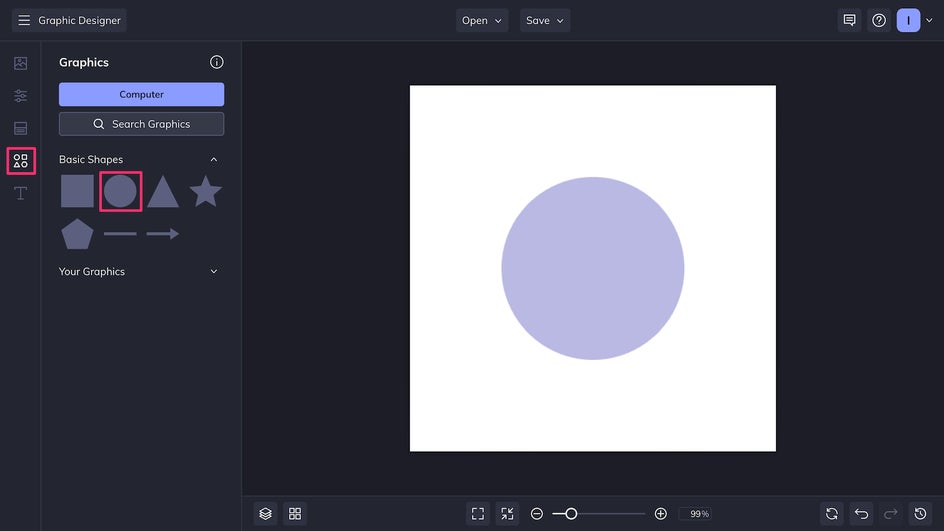
Task: Click the Undo arrow icon
Action: tap(861, 513)
